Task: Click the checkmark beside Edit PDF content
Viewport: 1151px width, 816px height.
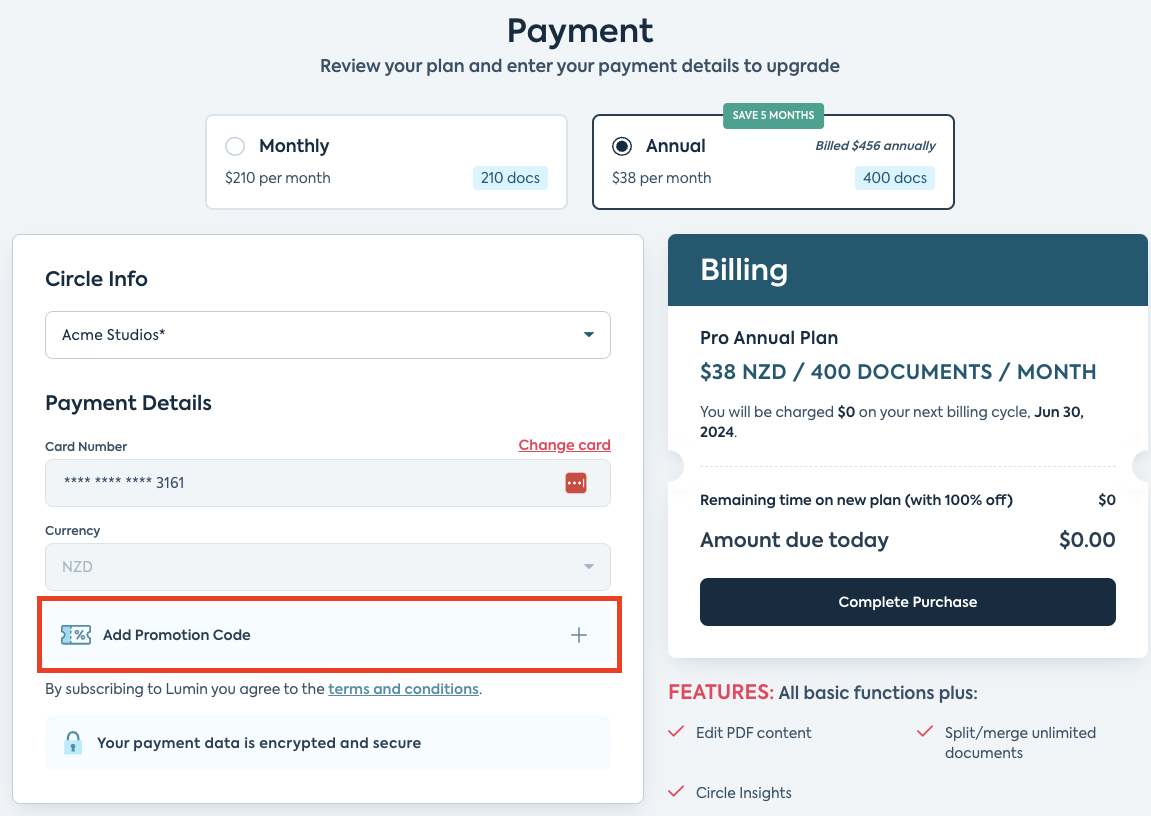Action: pos(675,732)
